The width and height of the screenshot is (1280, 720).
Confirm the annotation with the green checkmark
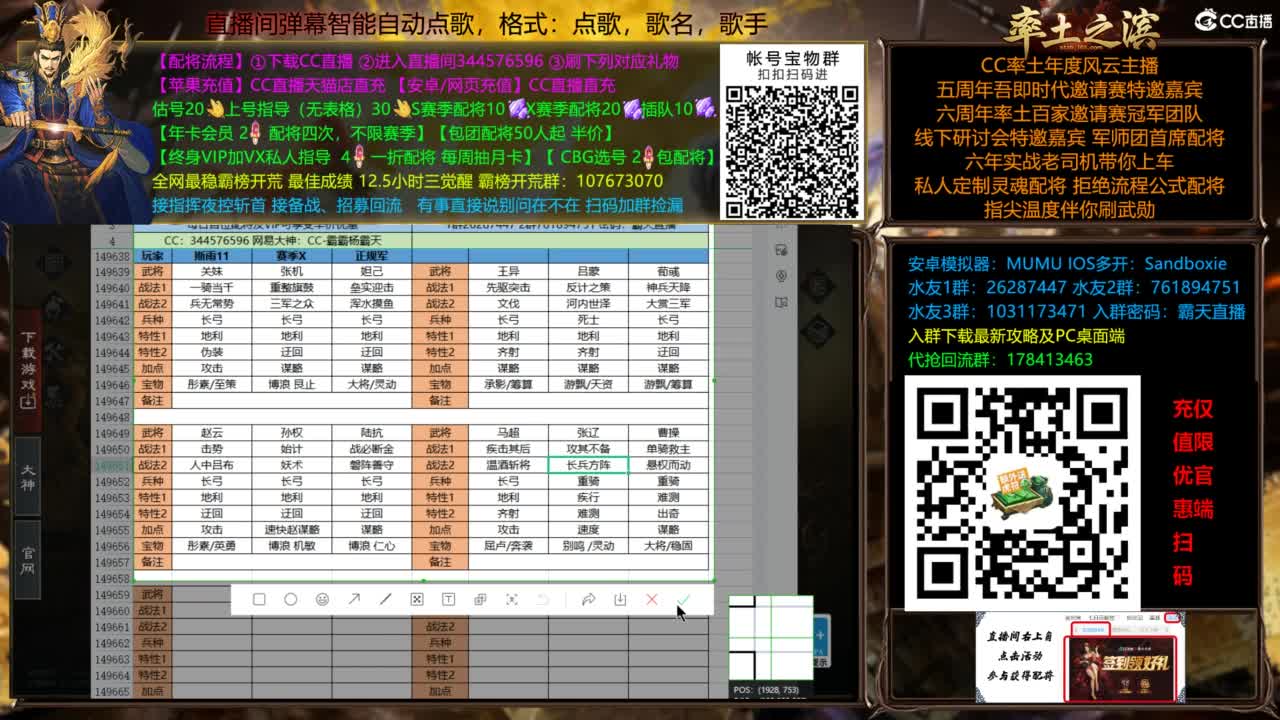tap(683, 600)
